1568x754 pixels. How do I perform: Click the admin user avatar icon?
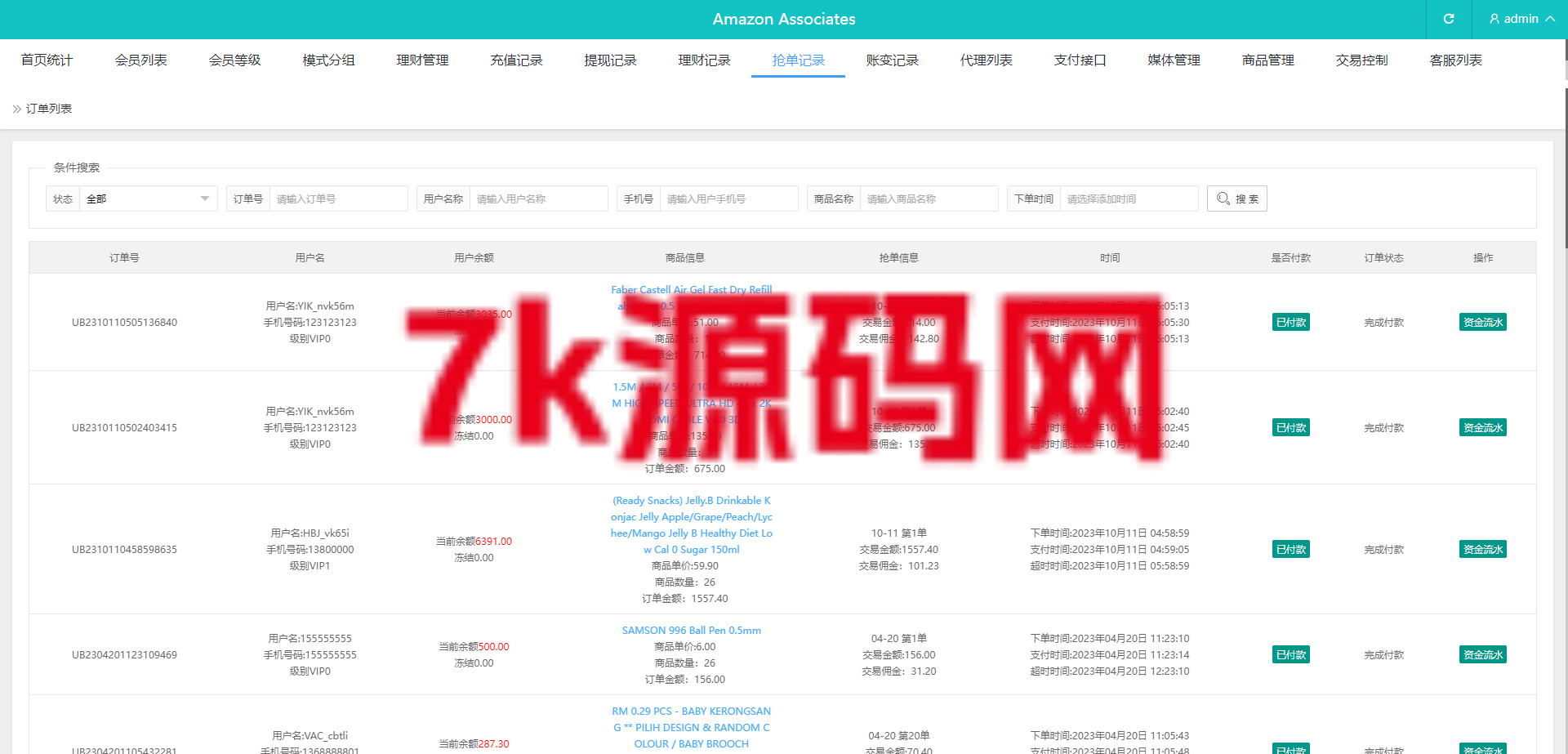[1494, 19]
